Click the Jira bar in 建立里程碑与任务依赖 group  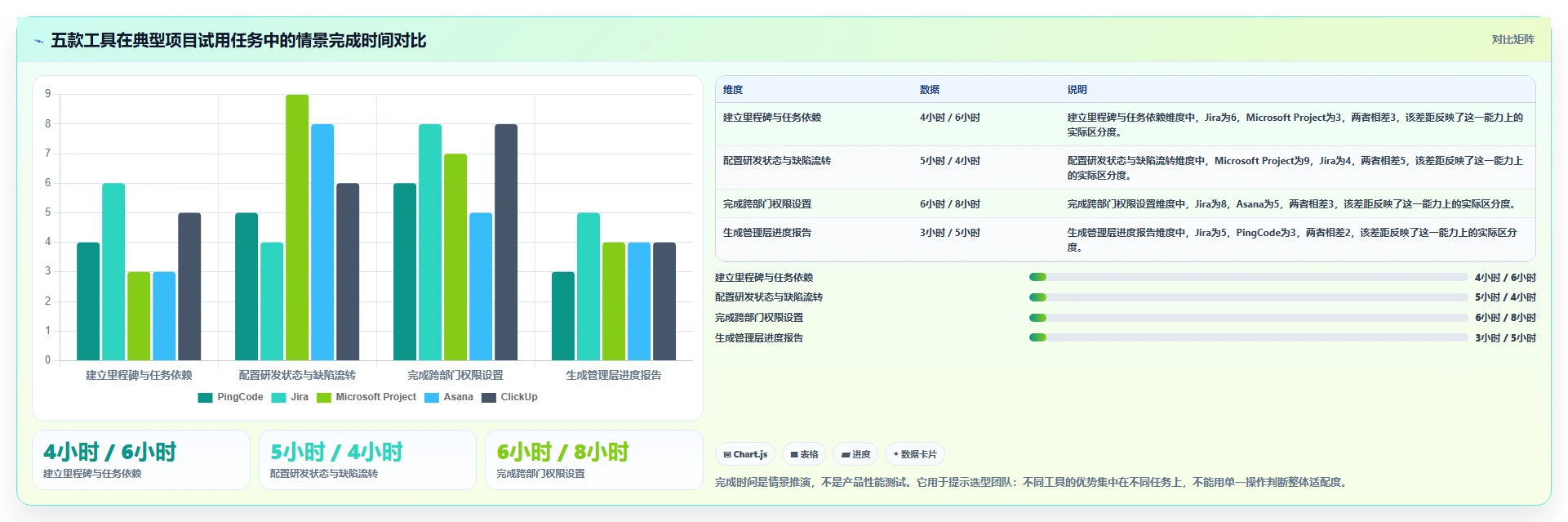(113, 272)
